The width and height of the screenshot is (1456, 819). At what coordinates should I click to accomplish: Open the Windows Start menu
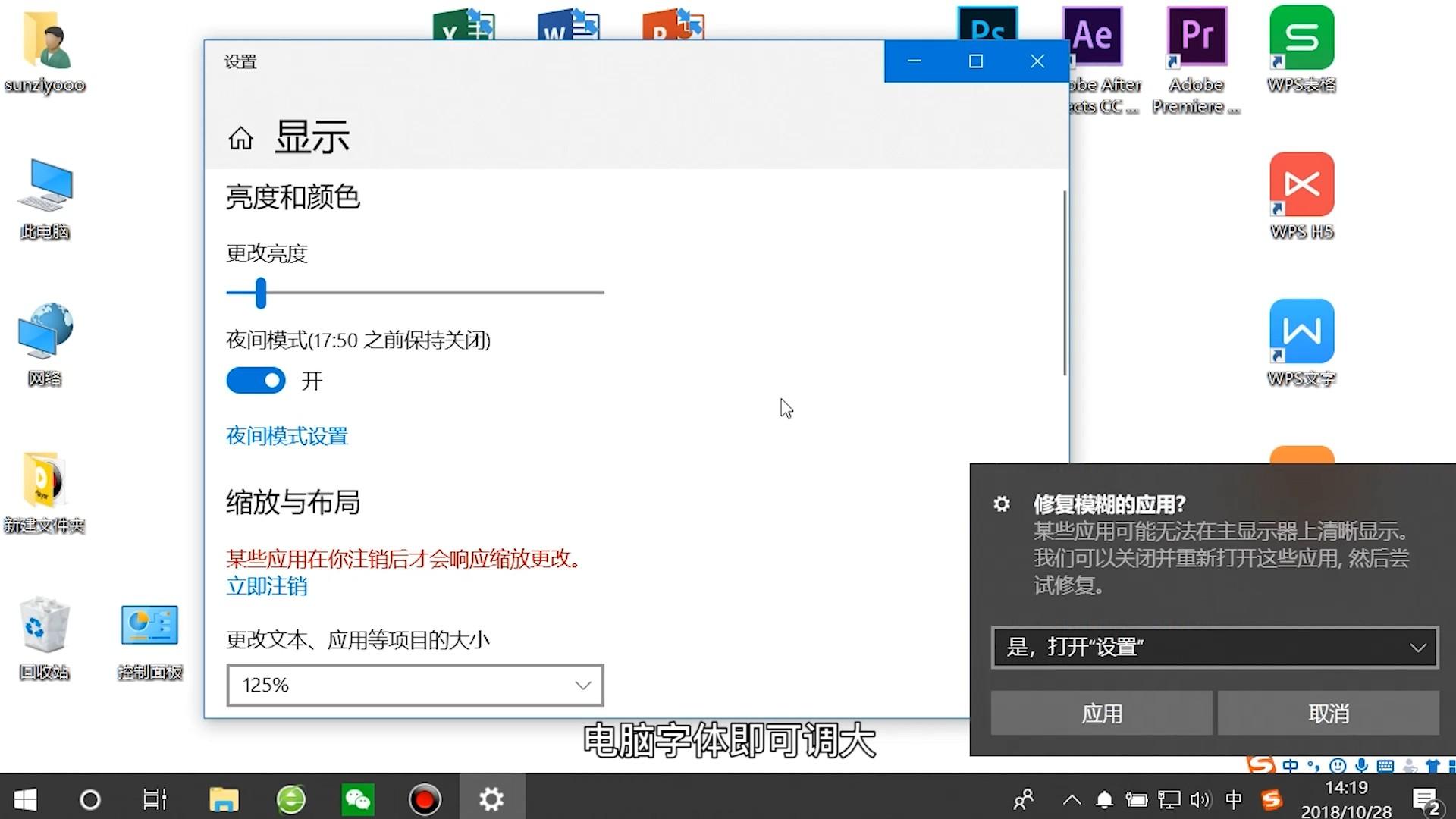(x=25, y=799)
